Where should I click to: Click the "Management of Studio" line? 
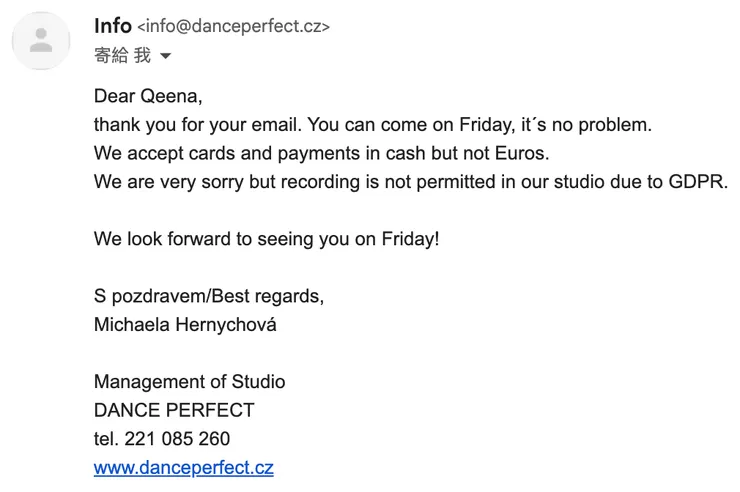pos(189,382)
